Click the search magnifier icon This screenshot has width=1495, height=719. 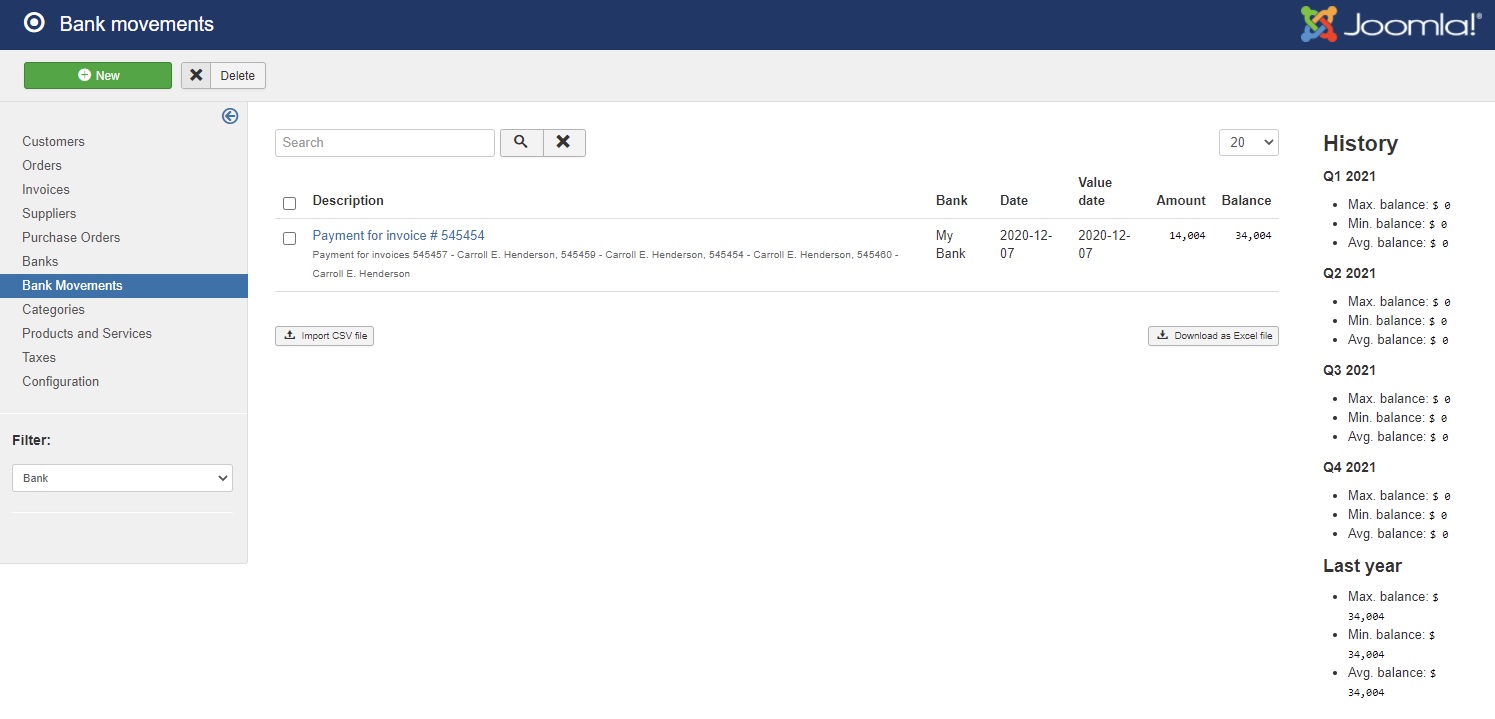click(x=521, y=142)
